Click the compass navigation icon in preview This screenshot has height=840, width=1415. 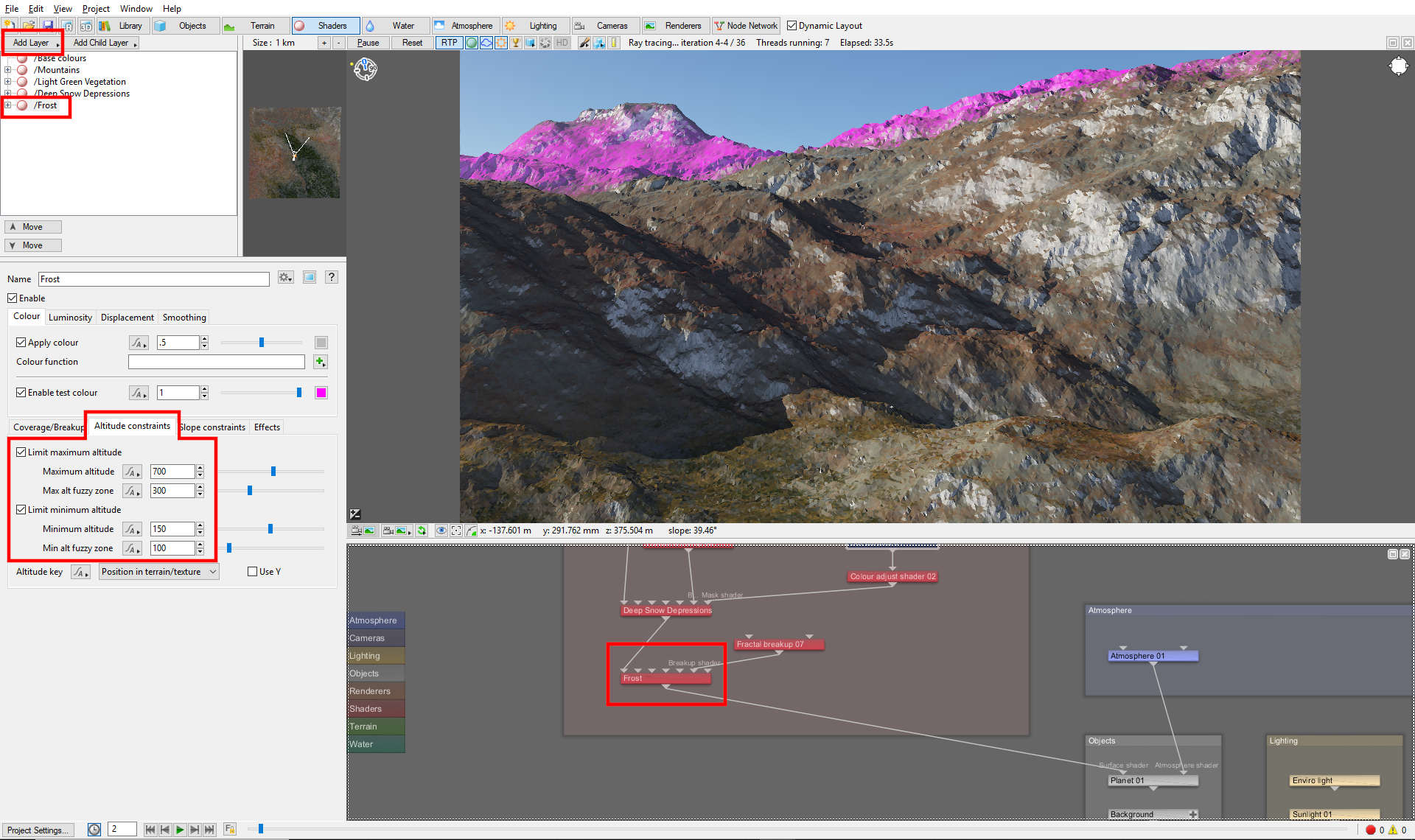coord(366,69)
